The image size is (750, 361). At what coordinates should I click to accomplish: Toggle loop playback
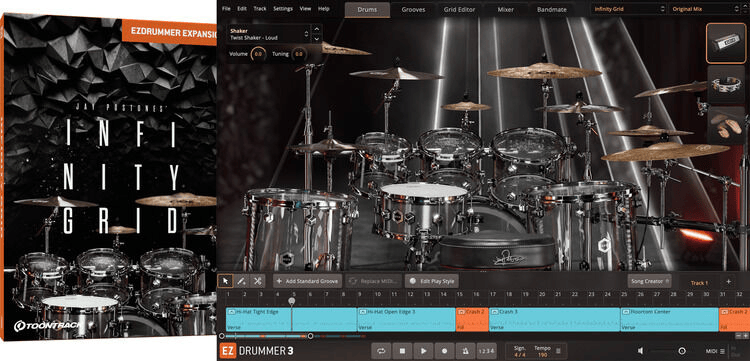[381, 350]
